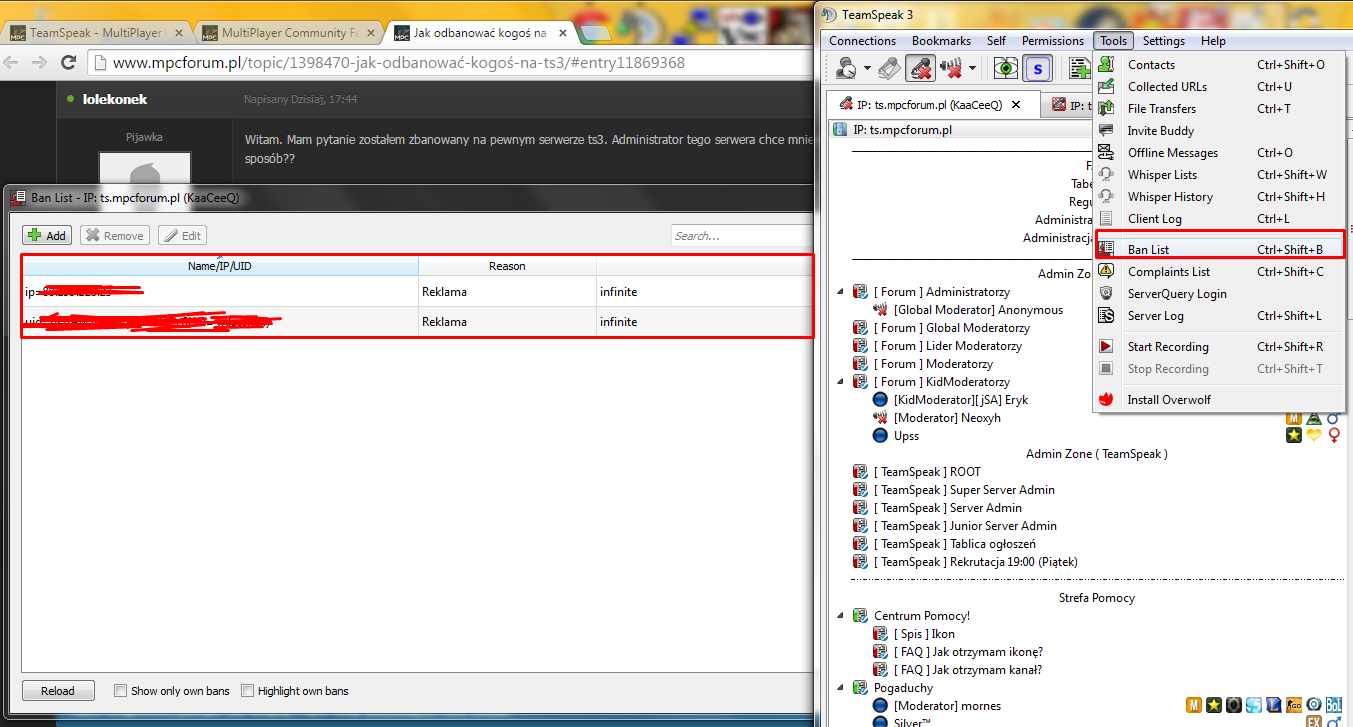The width and height of the screenshot is (1353, 727).
Task: Click the Client Log icon in Tools menu
Action: point(1106,218)
